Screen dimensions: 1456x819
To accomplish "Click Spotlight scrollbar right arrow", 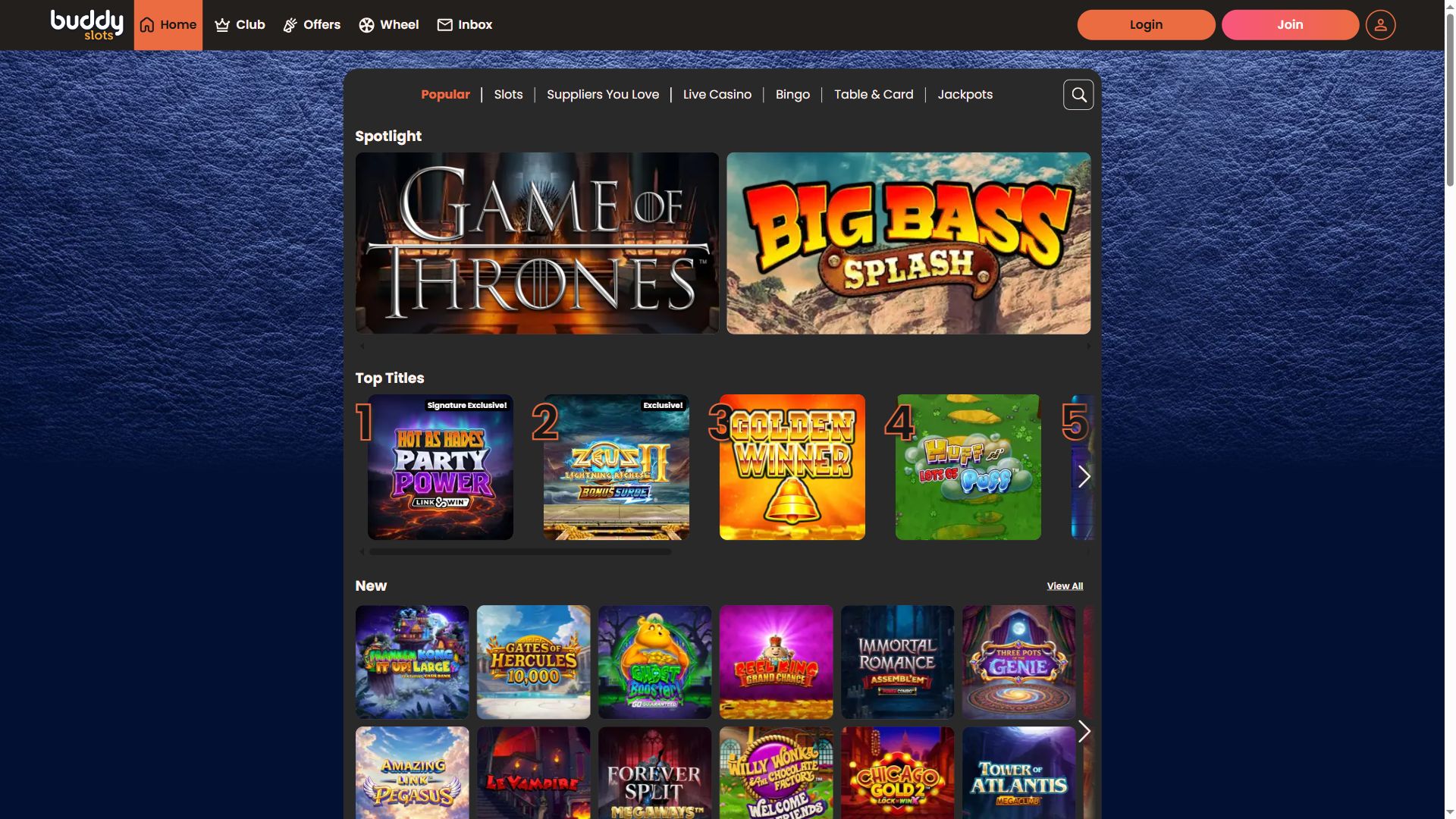I will [x=1088, y=346].
